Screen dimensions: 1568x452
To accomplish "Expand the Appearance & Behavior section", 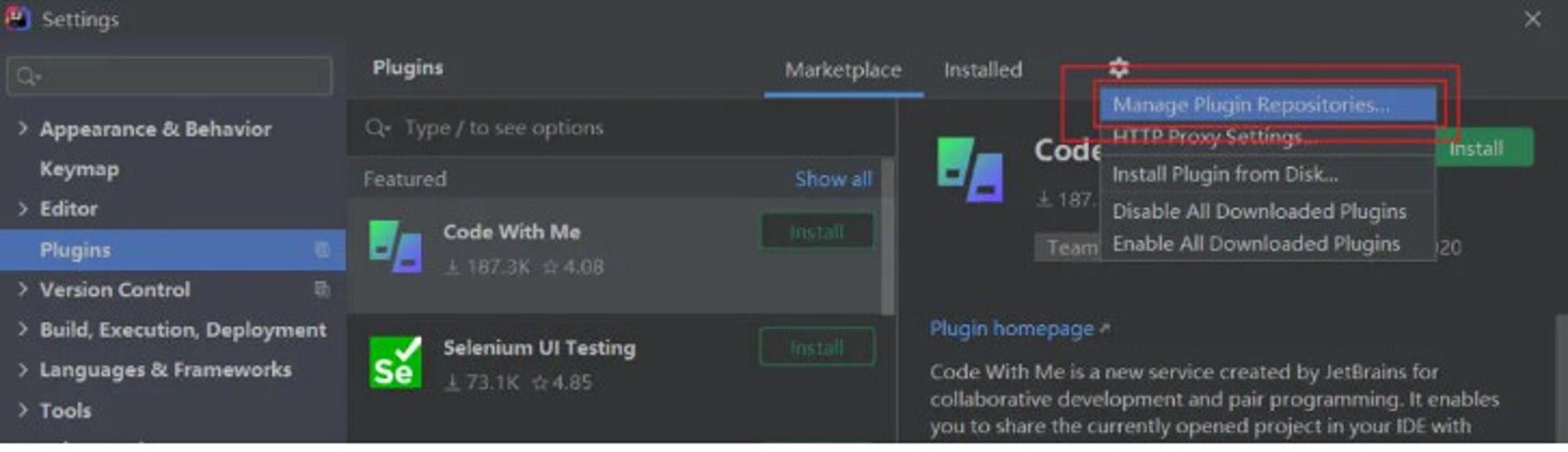I will [23, 128].
